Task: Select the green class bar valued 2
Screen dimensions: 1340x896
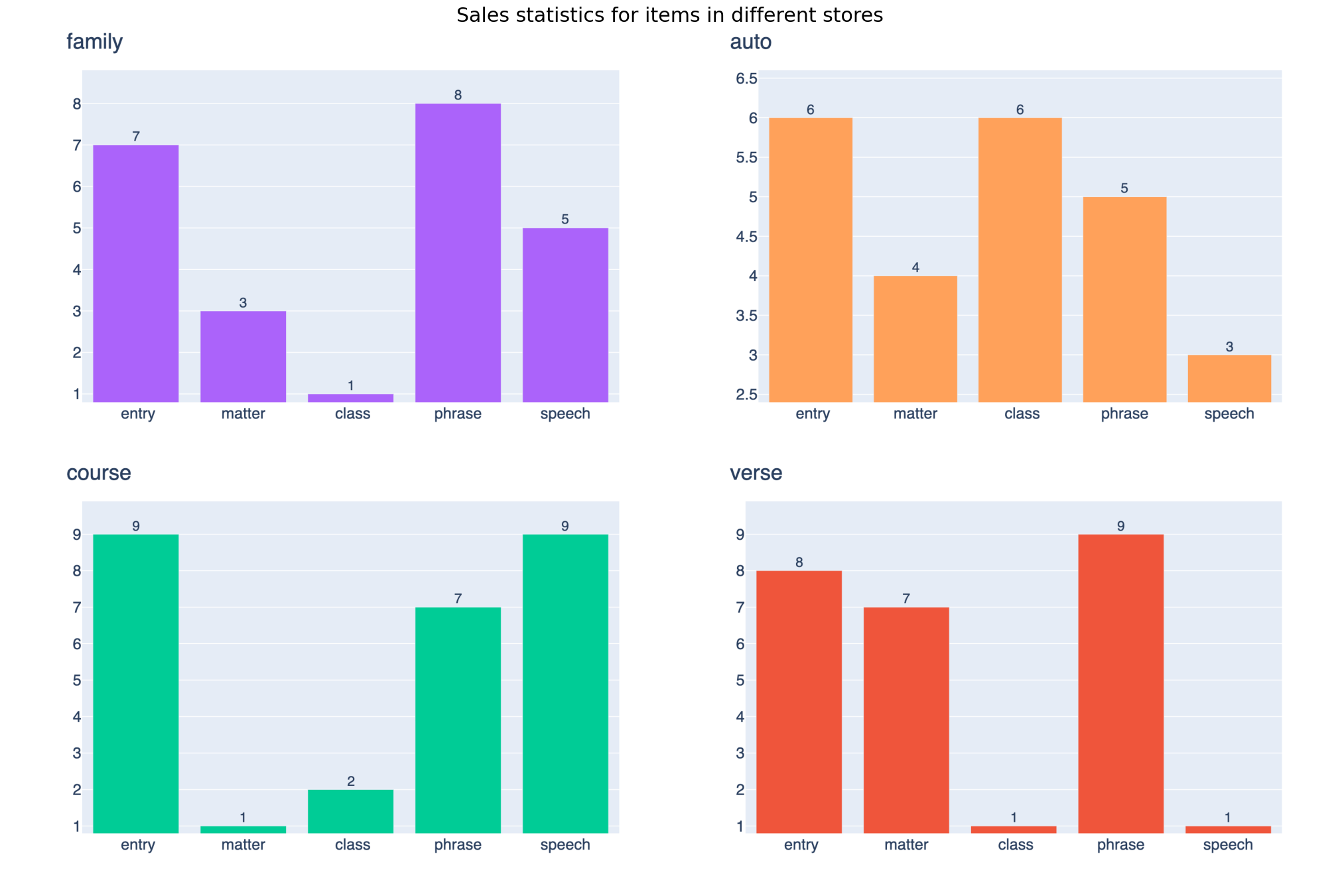Action: [351, 810]
